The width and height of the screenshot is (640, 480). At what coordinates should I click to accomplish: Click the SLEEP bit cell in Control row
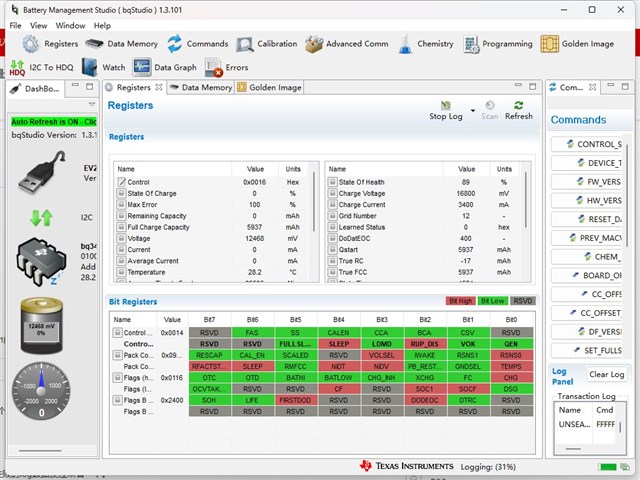[x=338, y=344]
